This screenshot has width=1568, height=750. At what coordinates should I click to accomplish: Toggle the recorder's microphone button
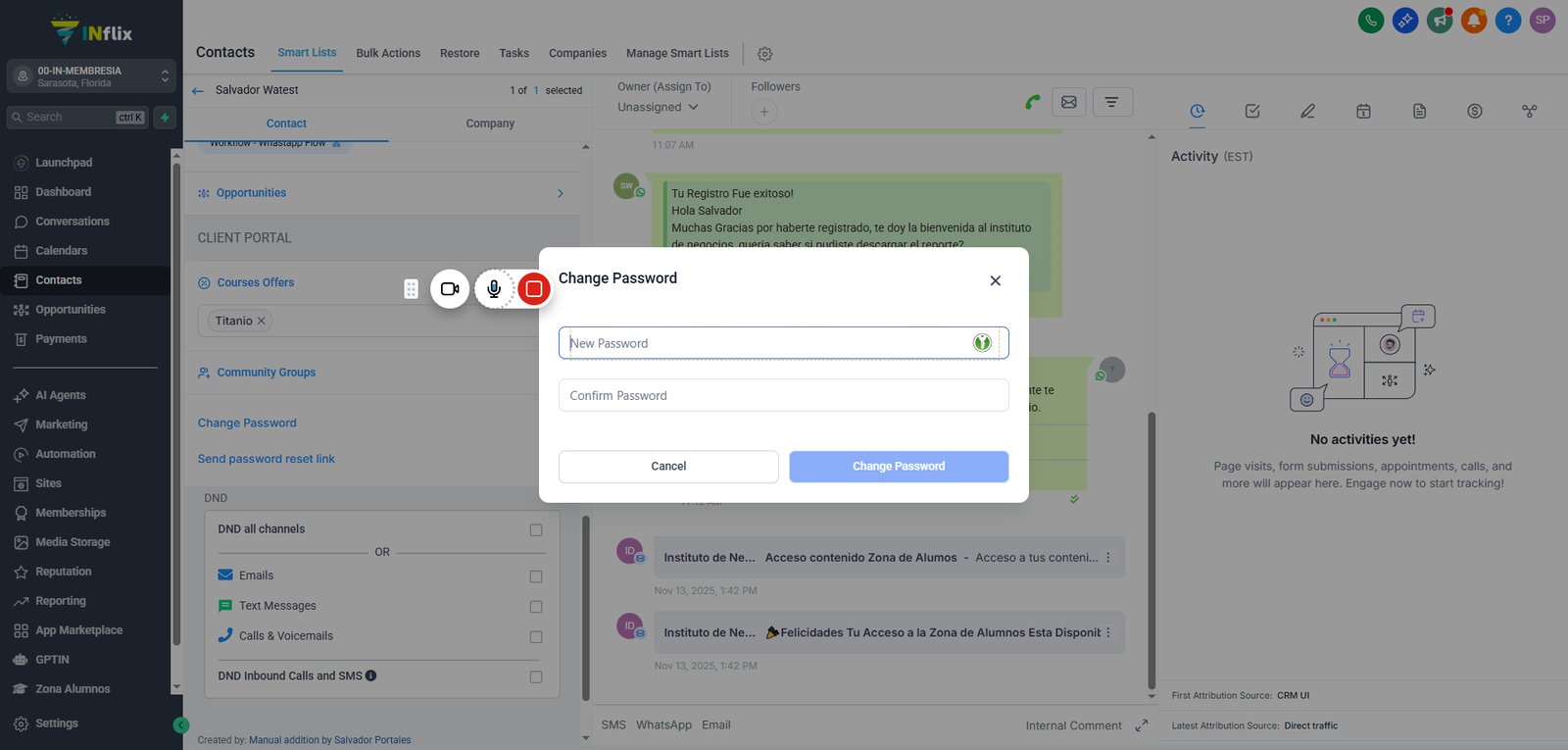[494, 289]
